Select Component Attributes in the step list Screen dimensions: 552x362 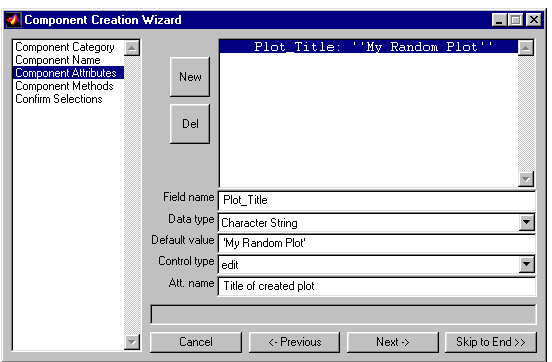tap(69, 73)
